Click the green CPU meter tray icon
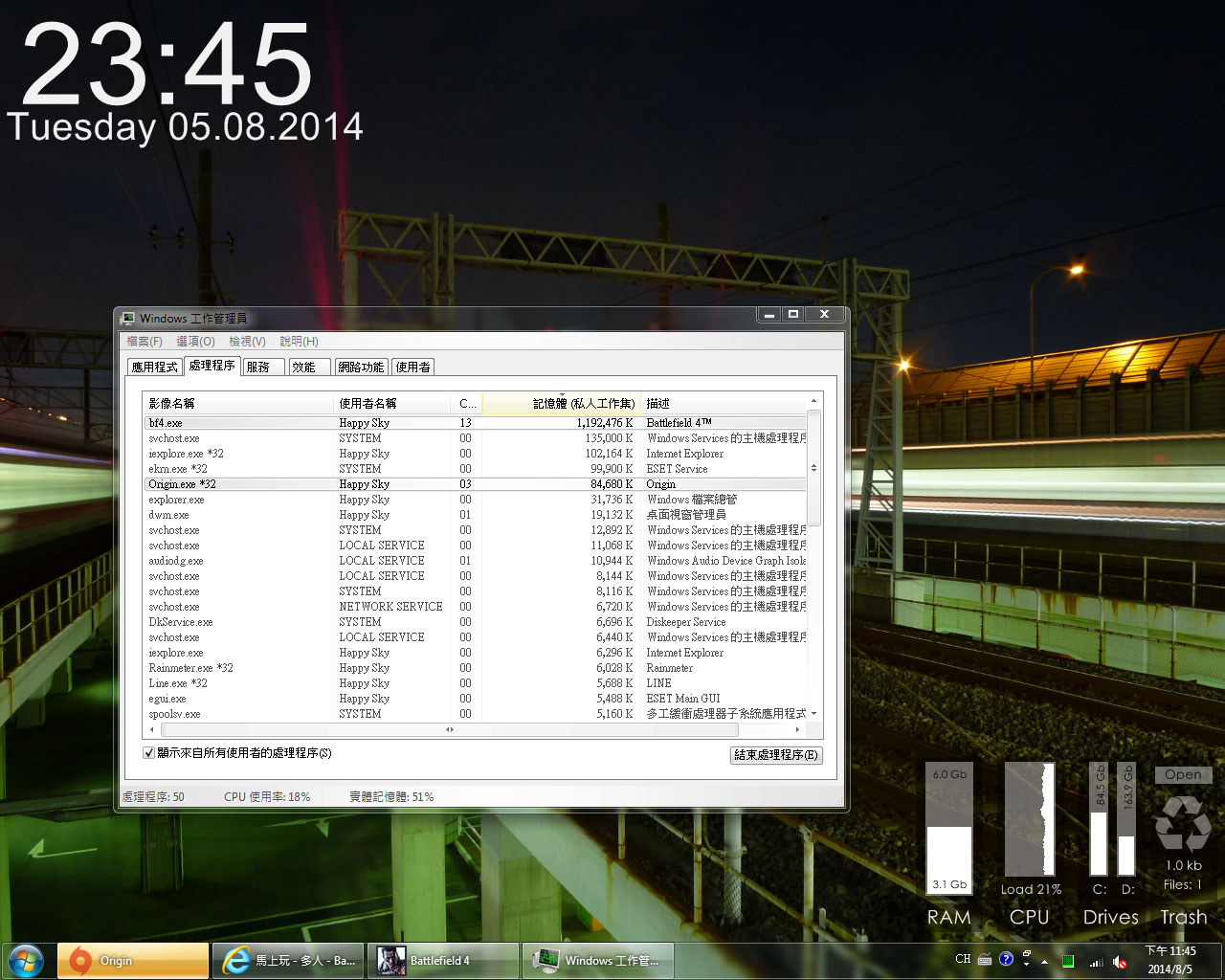The height and width of the screenshot is (980, 1225). [1068, 961]
